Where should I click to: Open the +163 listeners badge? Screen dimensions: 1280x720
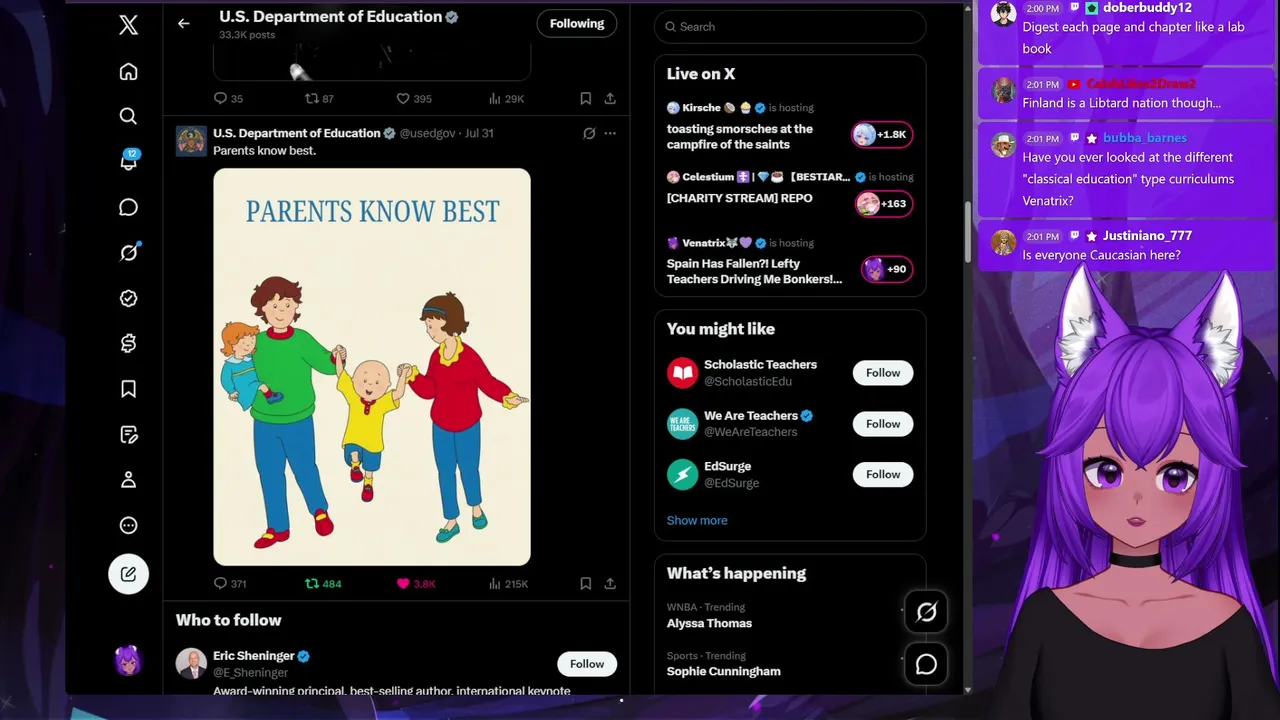pos(883,204)
